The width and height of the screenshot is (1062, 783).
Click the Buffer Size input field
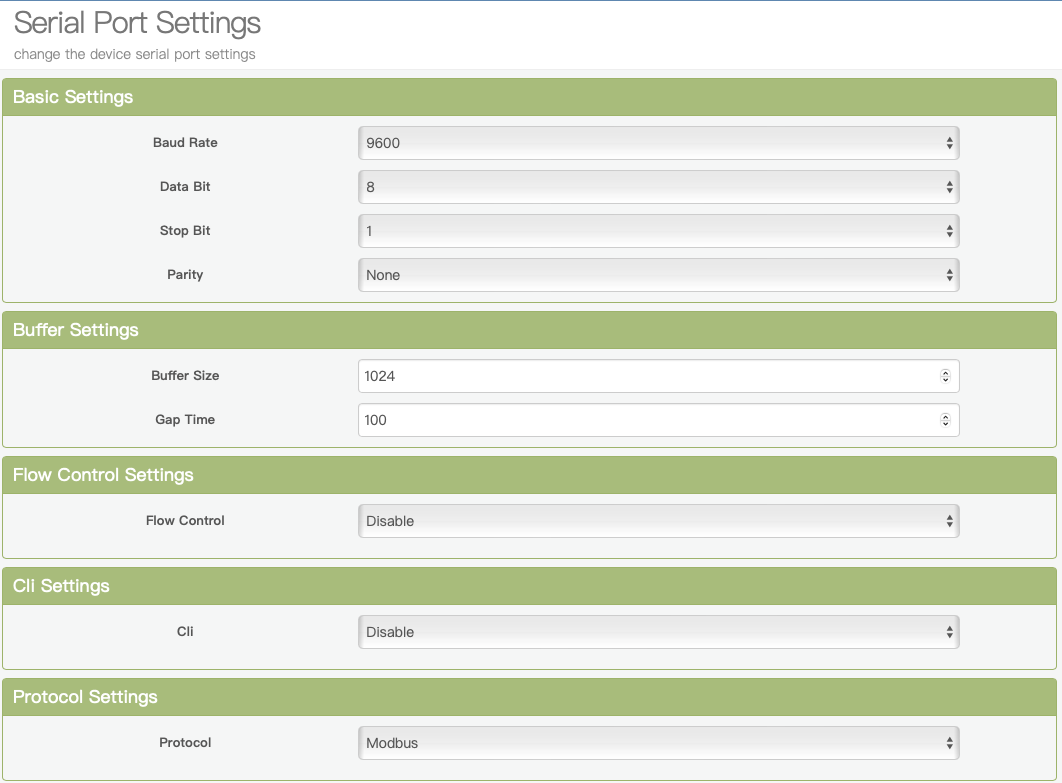658,376
